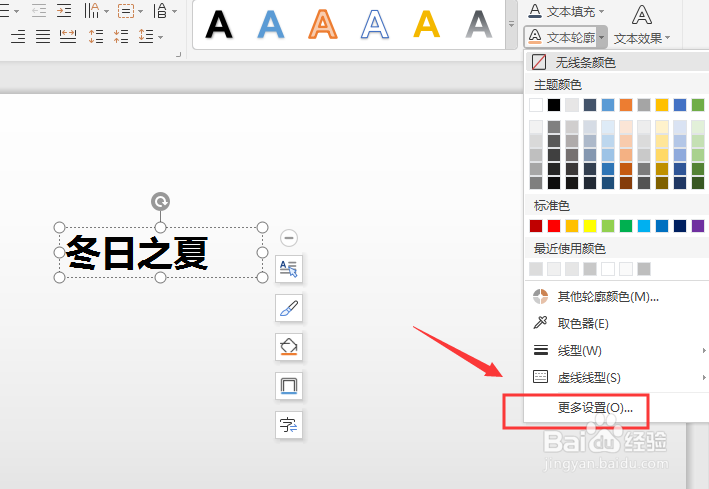Image resolution: width=709 pixels, height=489 pixels.
Task: Select 无线条颜色 no line color
Action: pyautogui.click(x=617, y=62)
